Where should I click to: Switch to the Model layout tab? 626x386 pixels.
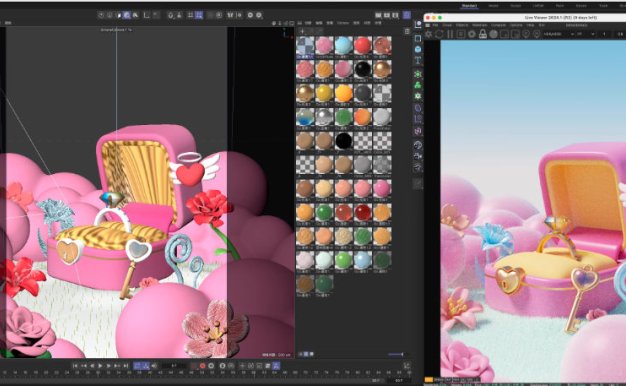(x=493, y=6)
